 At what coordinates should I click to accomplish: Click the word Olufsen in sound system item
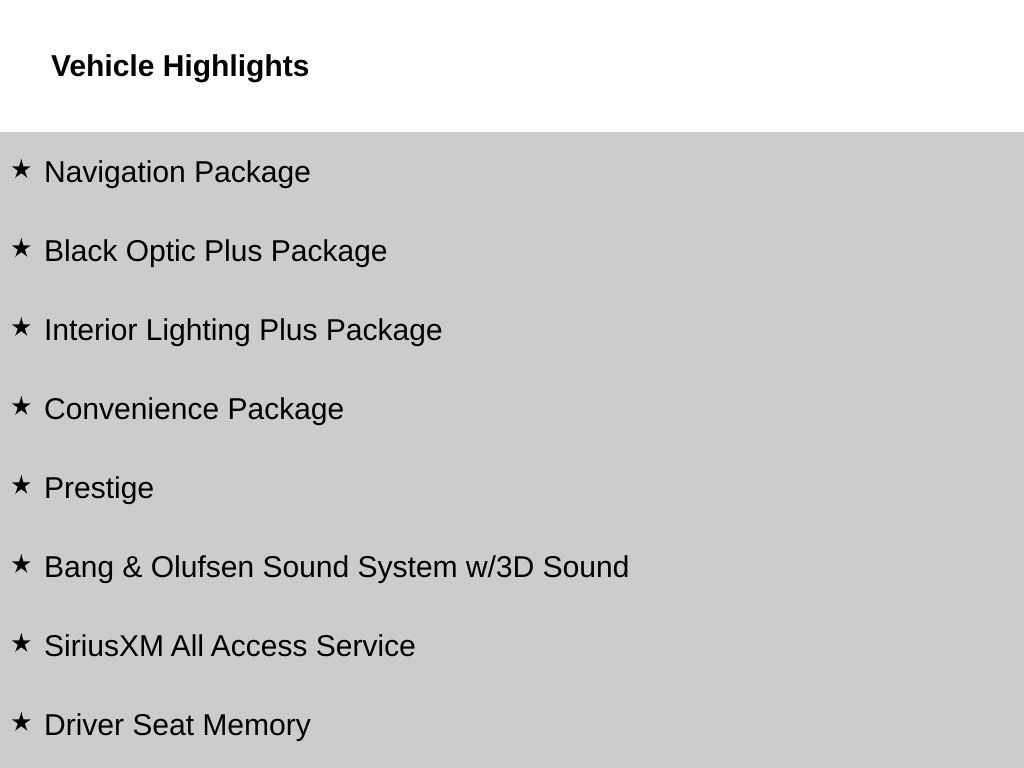point(202,567)
